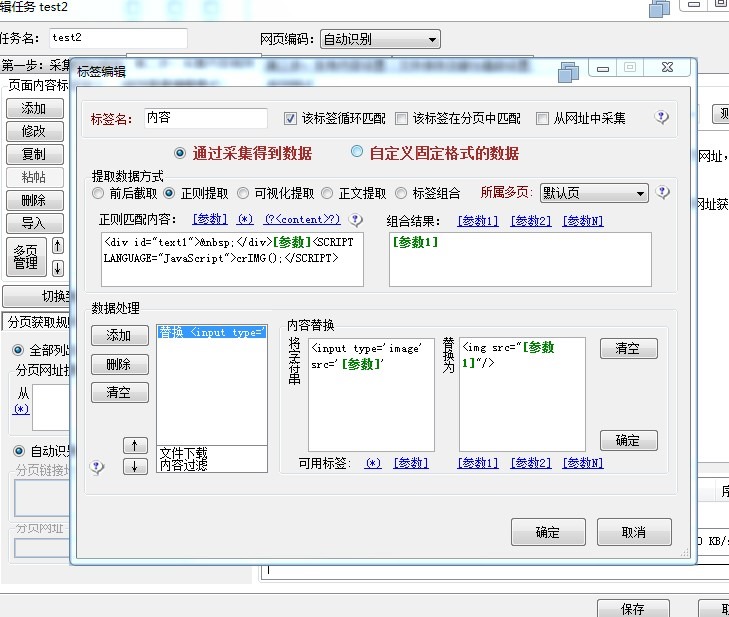Click 导入 button in background window
Image resolution: width=729 pixels, height=617 pixels.
click(35, 223)
